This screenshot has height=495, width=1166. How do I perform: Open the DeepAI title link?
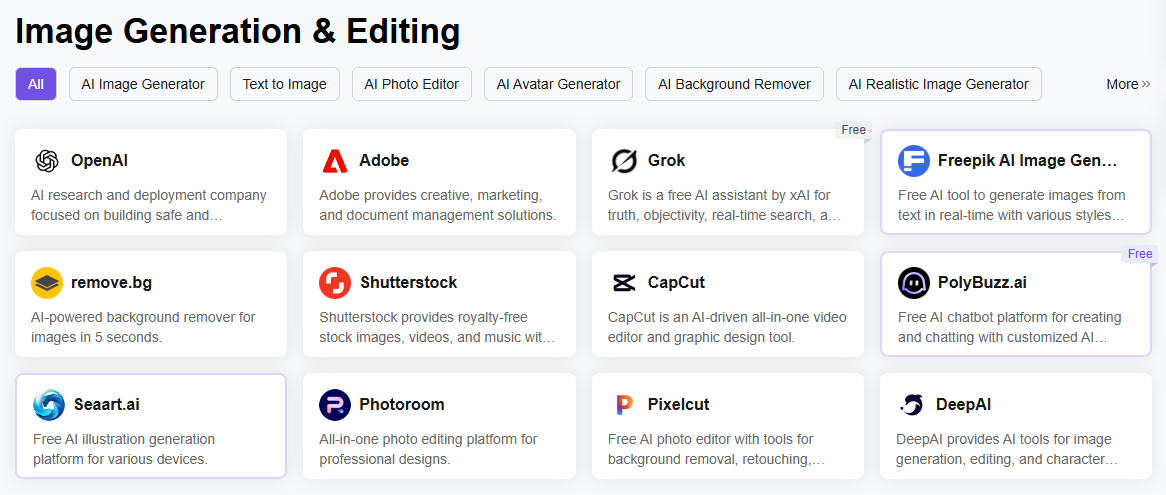click(964, 404)
